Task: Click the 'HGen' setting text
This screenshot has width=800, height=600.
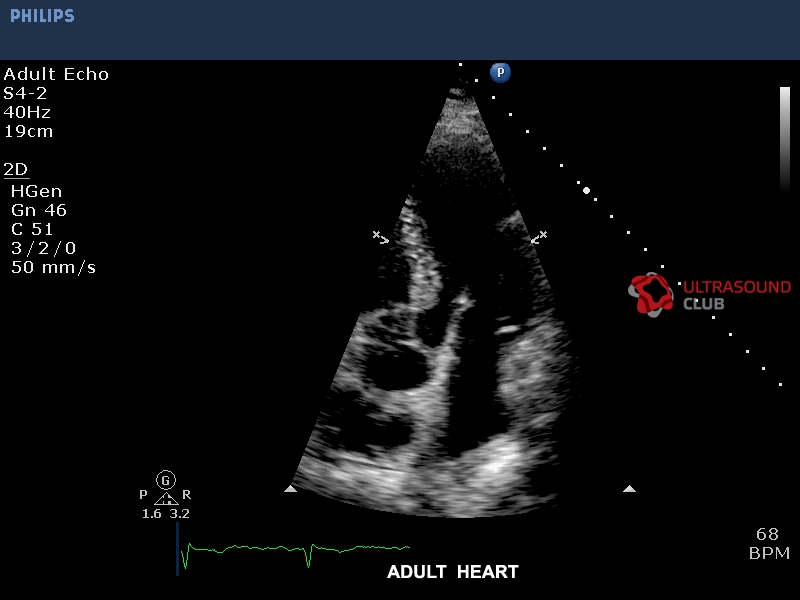Action: click(x=36, y=191)
